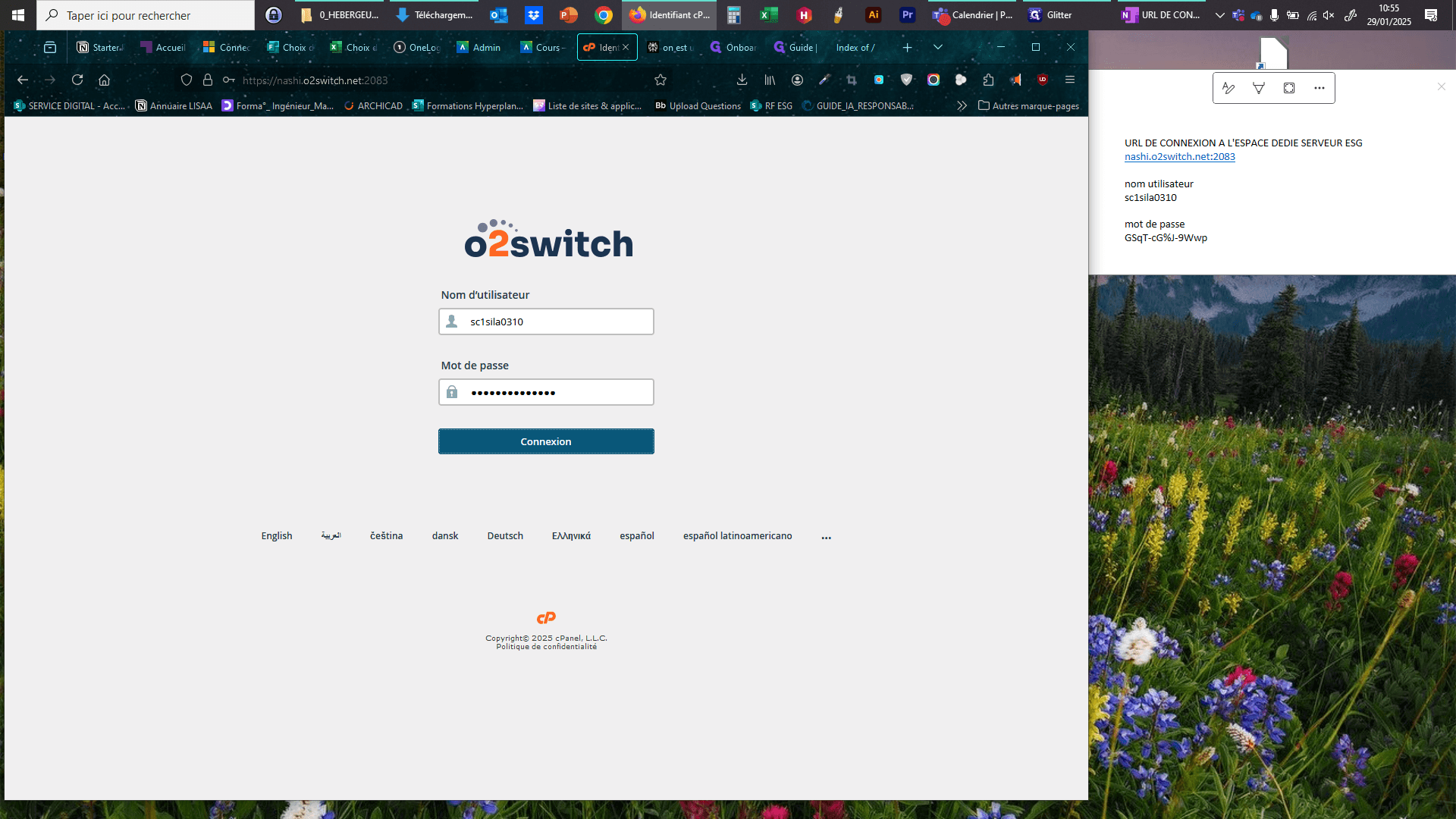Open the Upload Questions bookmark
Viewport: 1456px width, 819px height.
[x=698, y=106]
